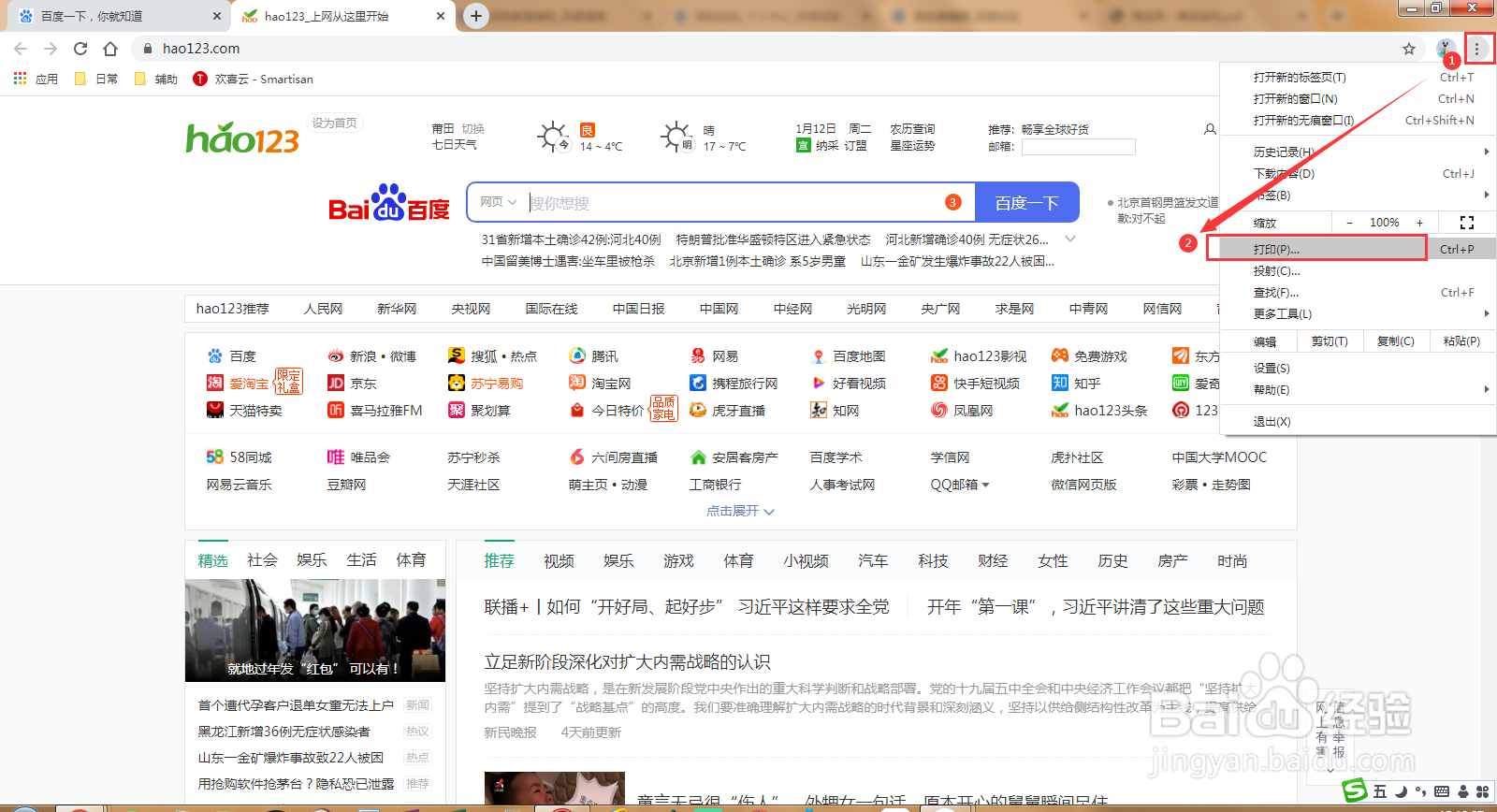1497x812 pixels.
Task: Open the 七日天气 link
Action: click(x=455, y=145)
